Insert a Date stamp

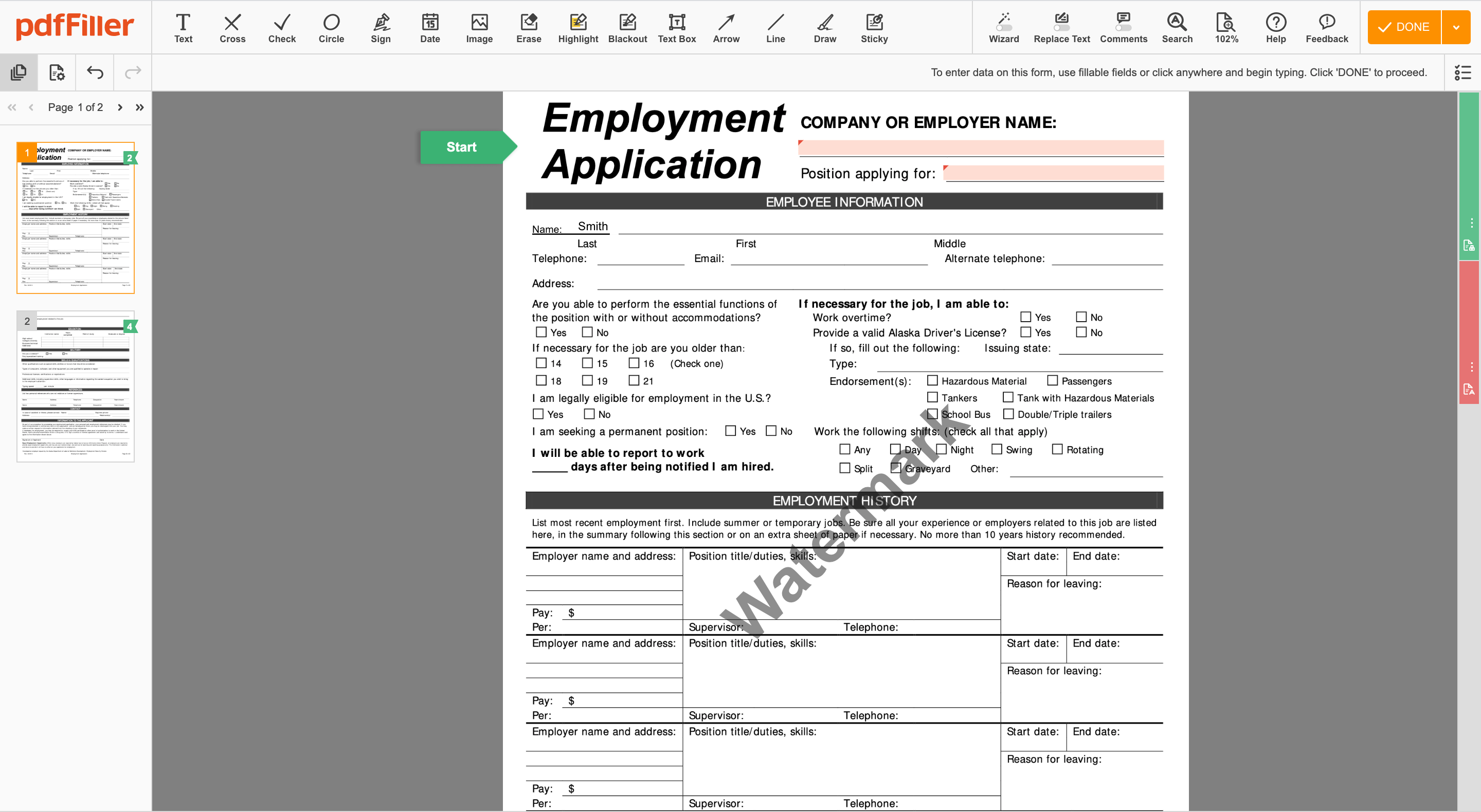(430, 28)
